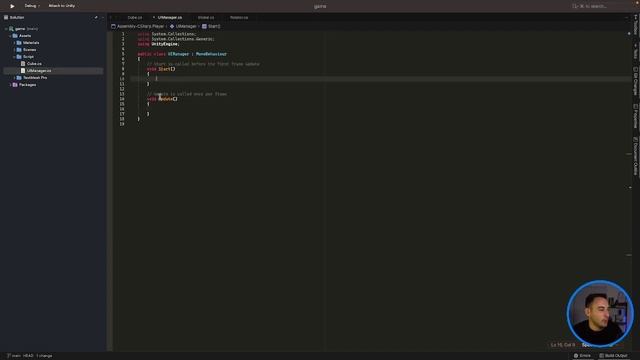Viewport: 640px width, 360px height.
Task: Click line number 19 in gutter
Action: [x=122, y=124]
